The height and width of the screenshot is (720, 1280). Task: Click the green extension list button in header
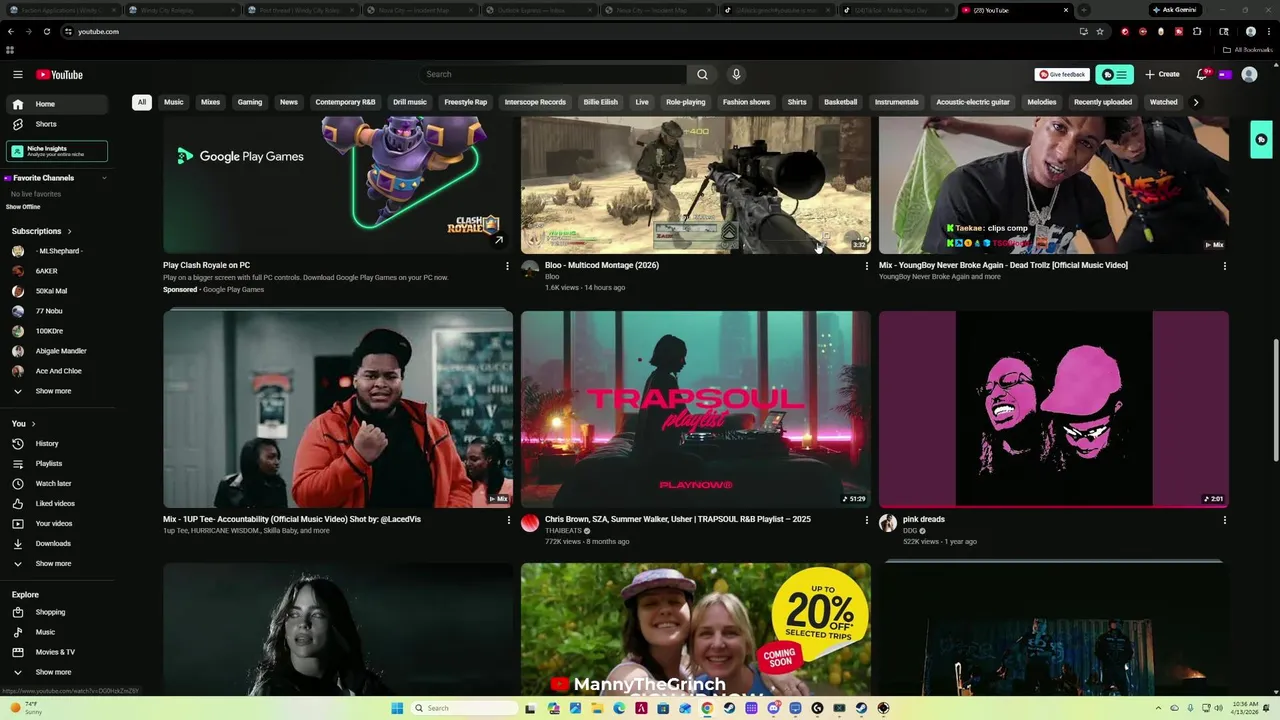(1114, 74)
